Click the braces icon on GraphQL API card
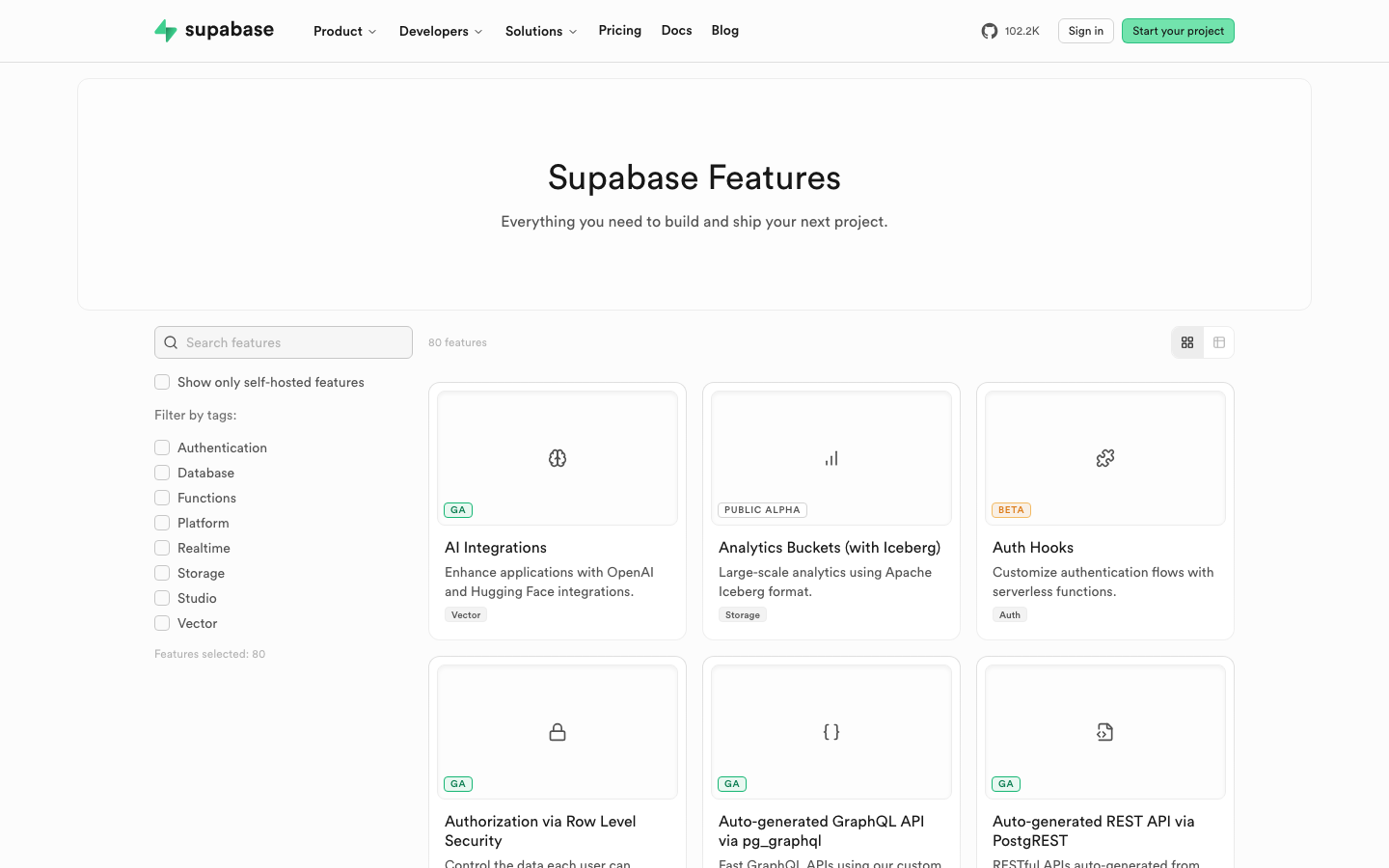The height and width of the screenshot is (868, 1389). 831,732
